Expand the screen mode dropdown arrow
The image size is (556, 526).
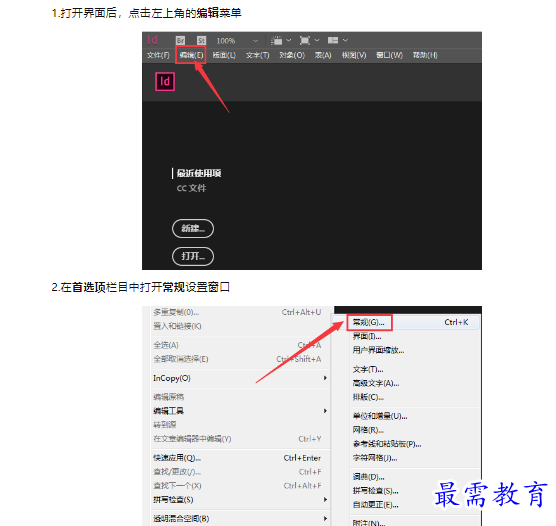[317, 40]
